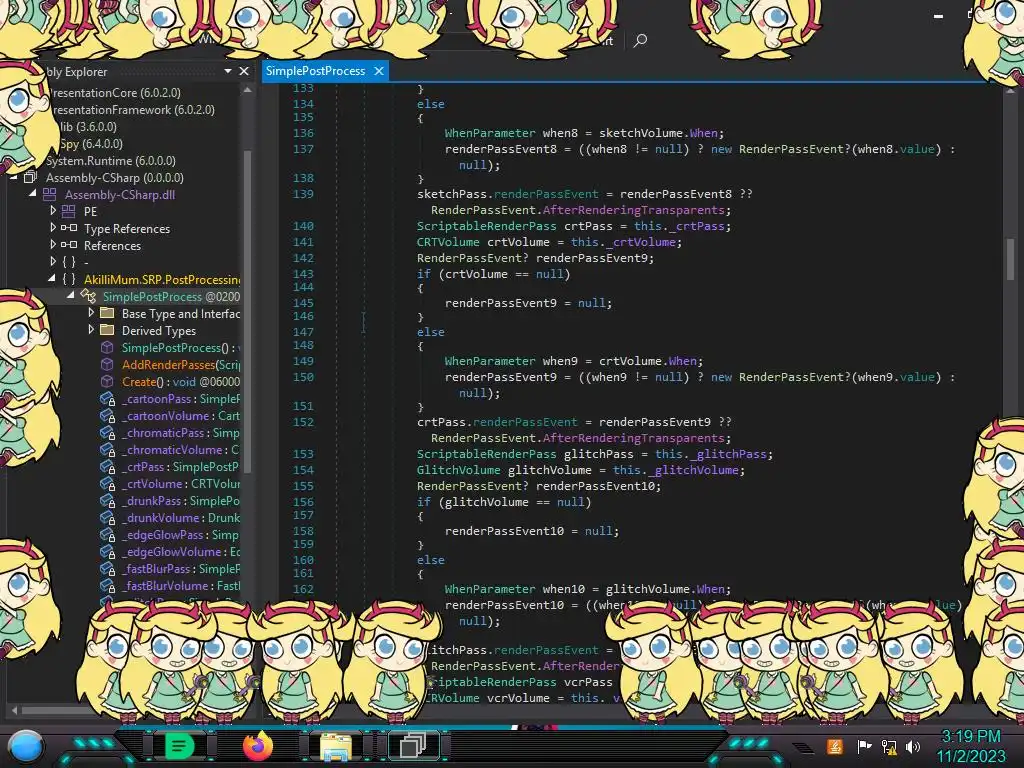
Task: Click horizontal scrollbar left arrow in explorer
Action: (14, 710)
